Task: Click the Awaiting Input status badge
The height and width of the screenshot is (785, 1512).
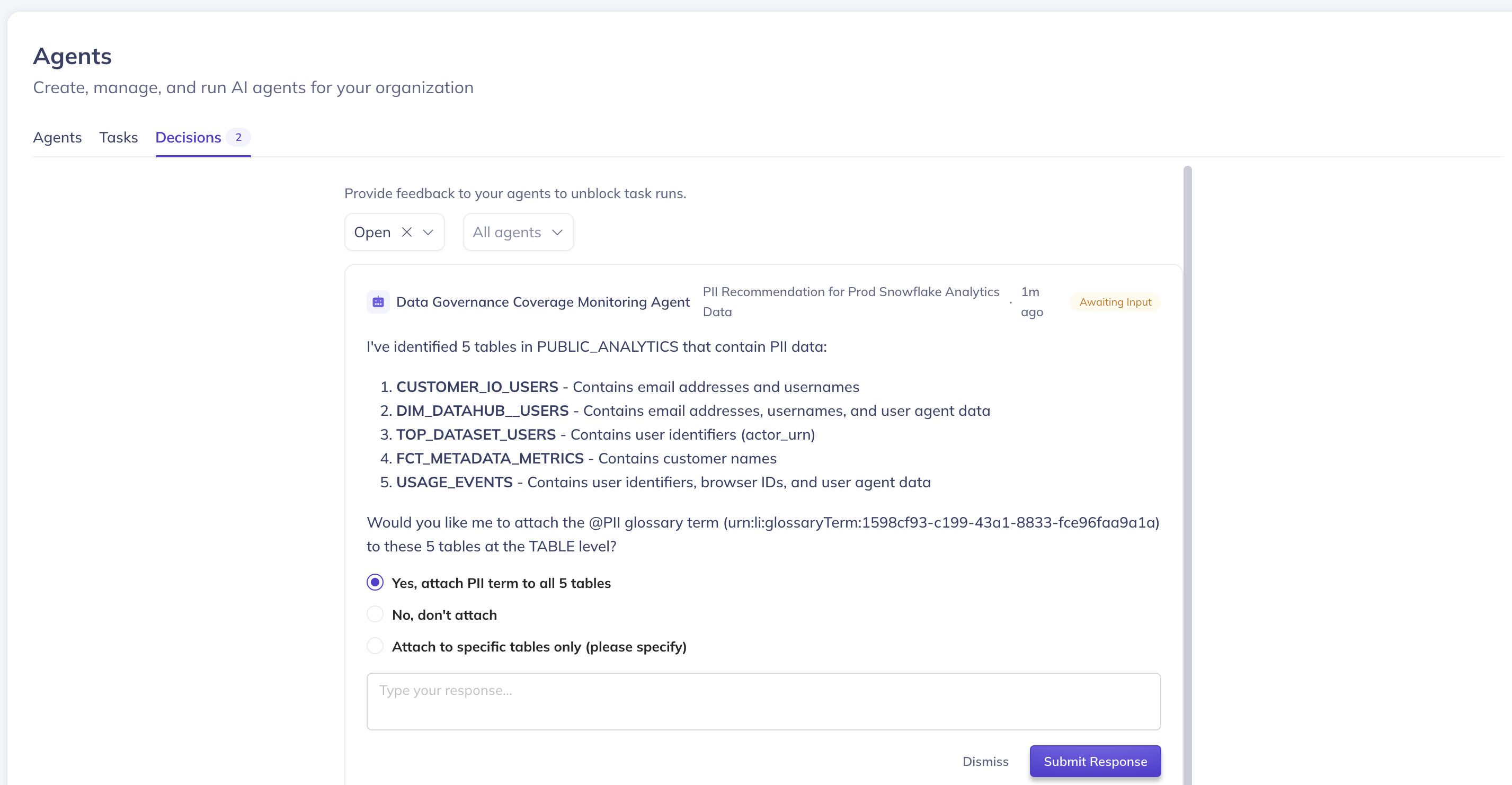Action: [1115, 302]
